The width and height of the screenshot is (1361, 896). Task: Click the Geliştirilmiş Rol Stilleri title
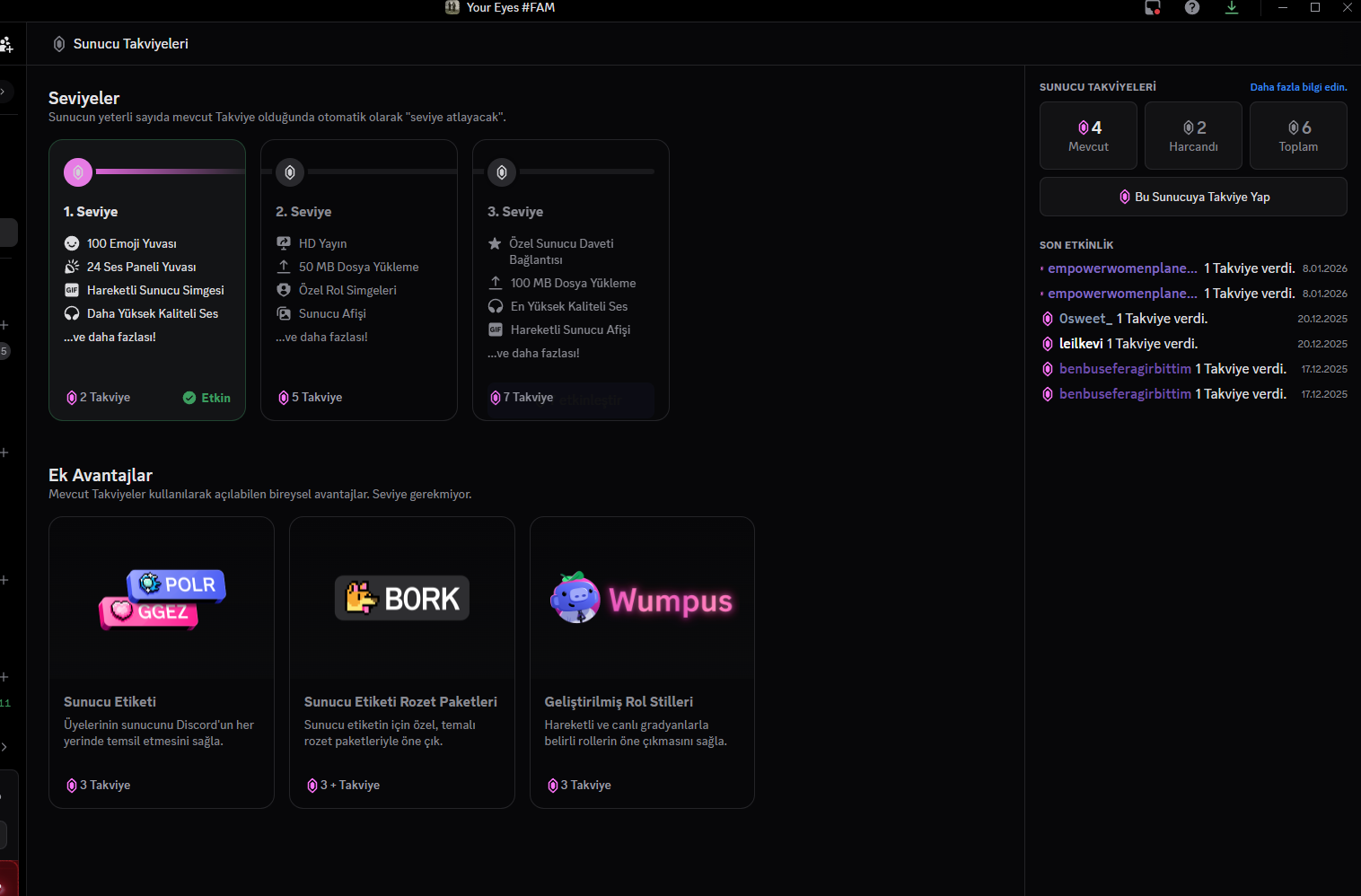click(619, 702)
